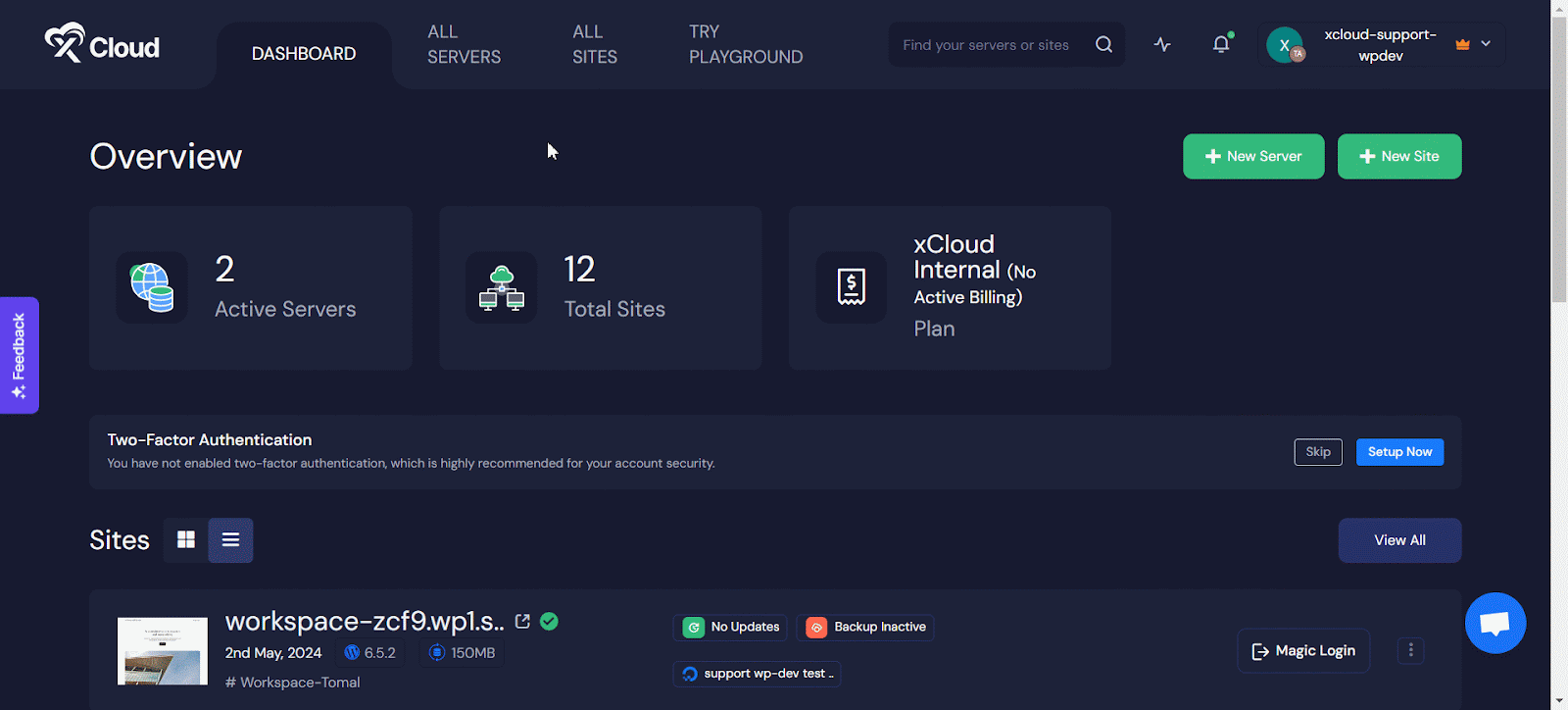Click the scrollbar up arrow
This screenshot has width=1568, height=710.
(x=1559, y=8)
